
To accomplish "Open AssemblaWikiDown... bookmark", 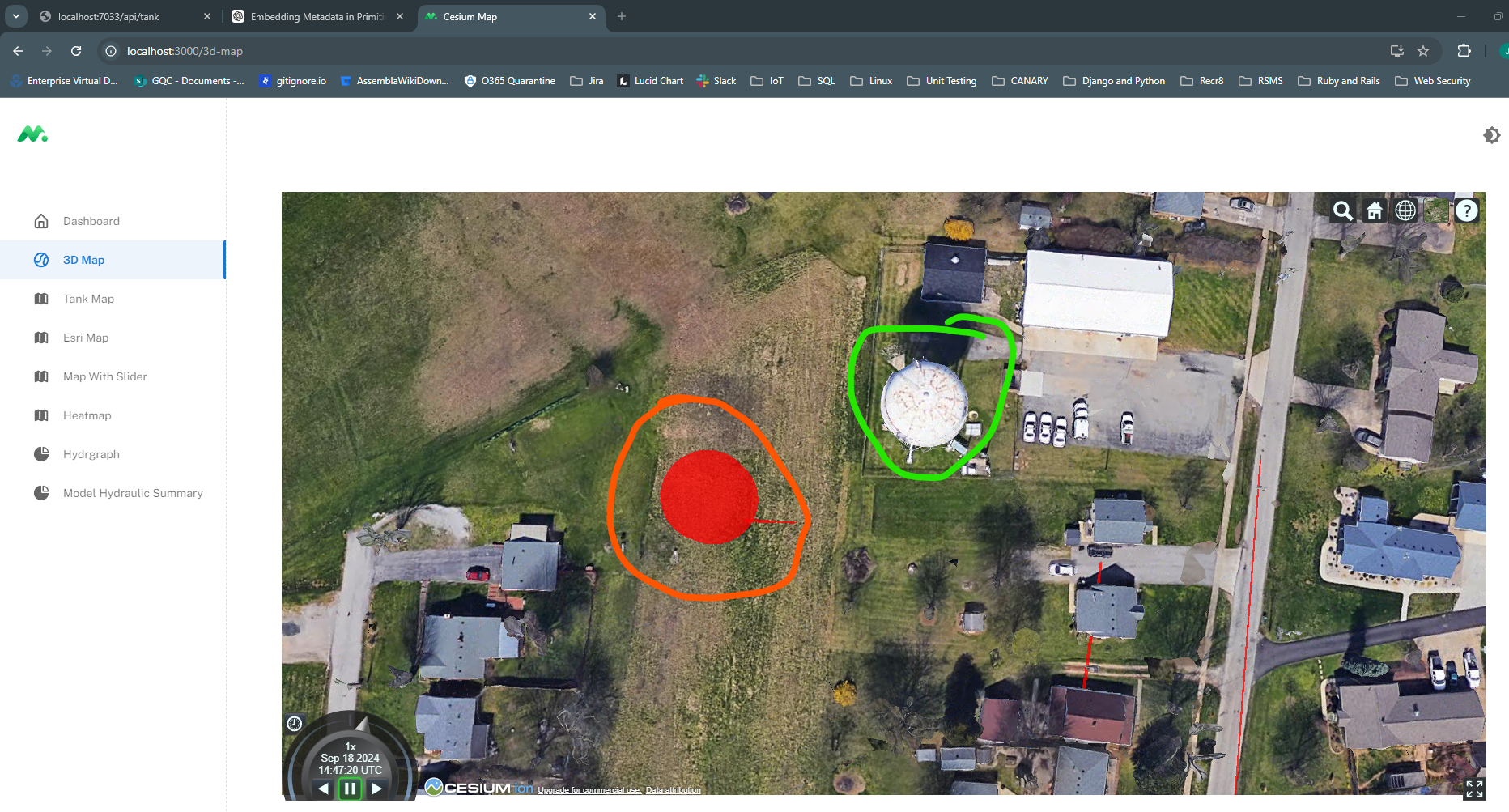I will [394, 81].
